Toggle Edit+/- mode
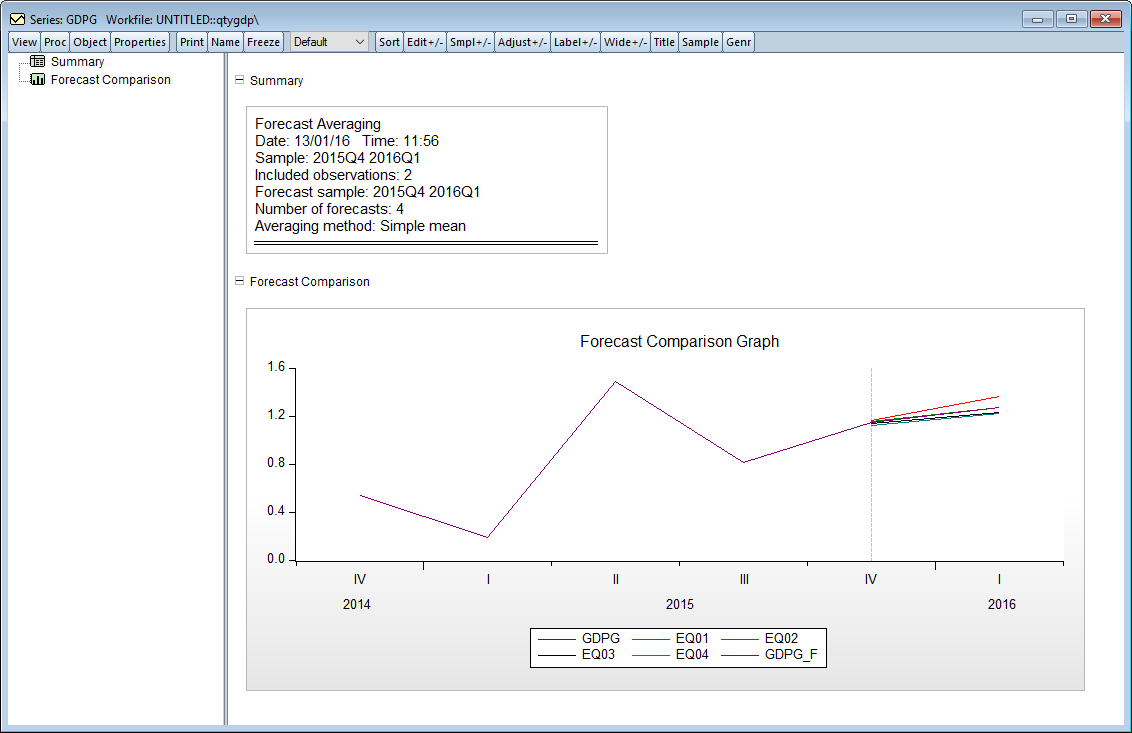This screenshot has height=733, width=1132. pyautogui.click(x=425, y=42)
